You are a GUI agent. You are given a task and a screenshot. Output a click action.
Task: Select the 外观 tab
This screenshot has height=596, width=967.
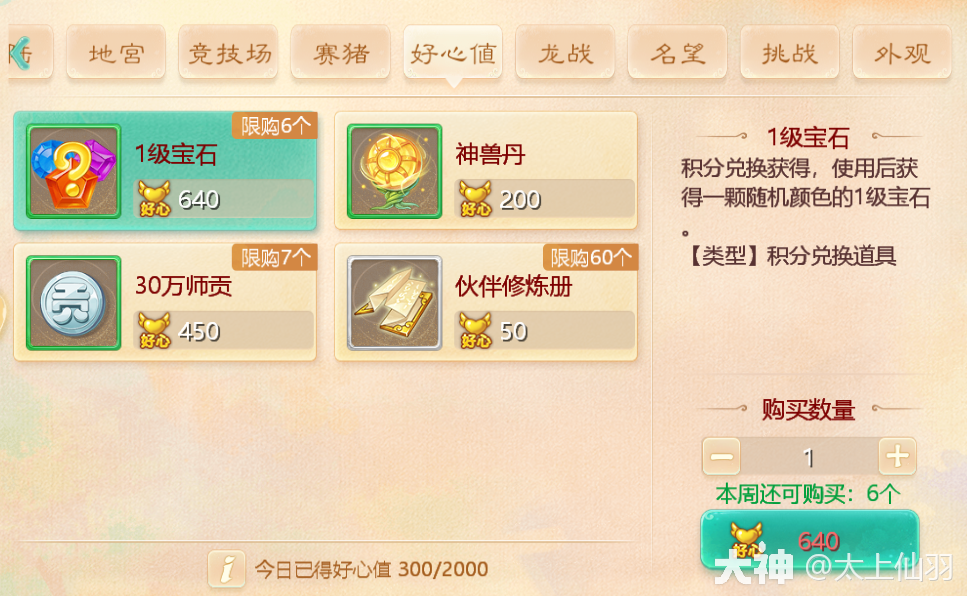[x=902, y=53]
